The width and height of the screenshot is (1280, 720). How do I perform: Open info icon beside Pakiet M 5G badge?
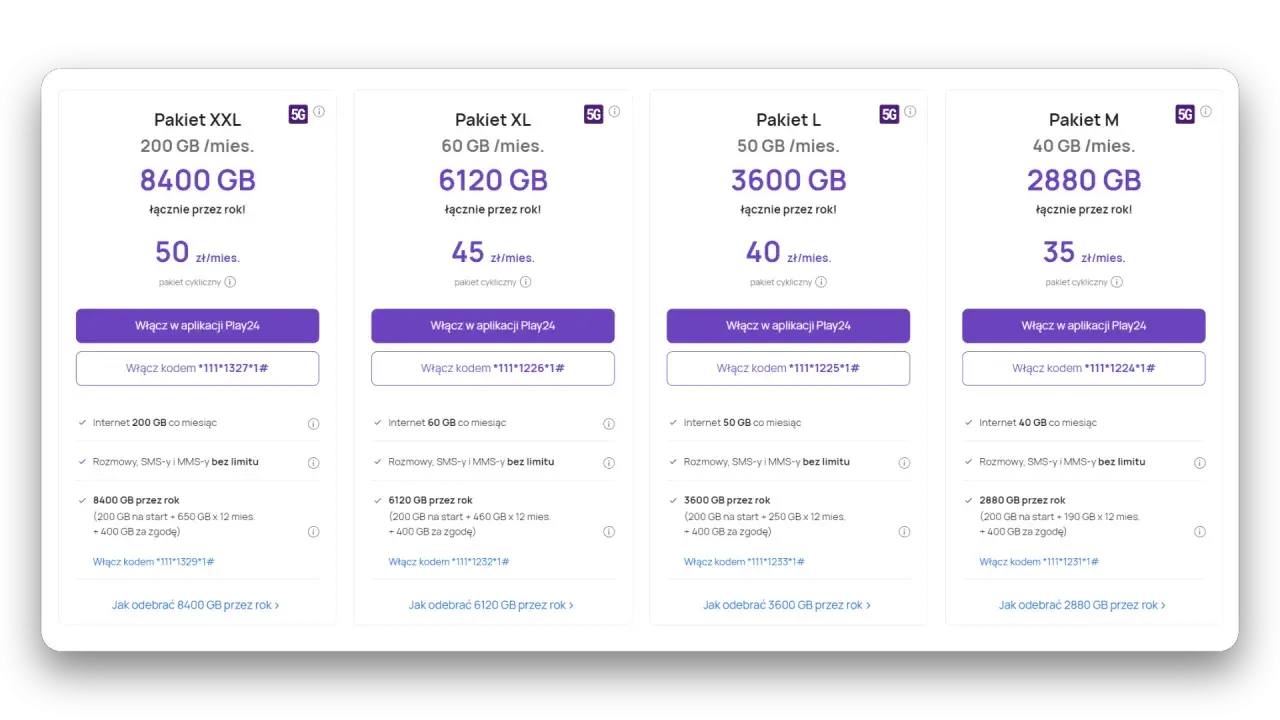click(x=1206, y=112)
